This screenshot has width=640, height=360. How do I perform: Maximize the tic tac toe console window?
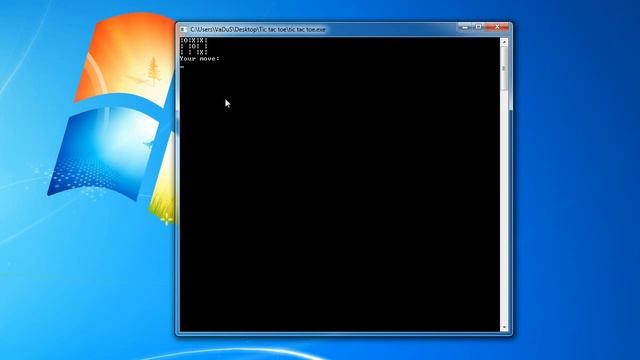pyautogui.click(x=478, y=27)
